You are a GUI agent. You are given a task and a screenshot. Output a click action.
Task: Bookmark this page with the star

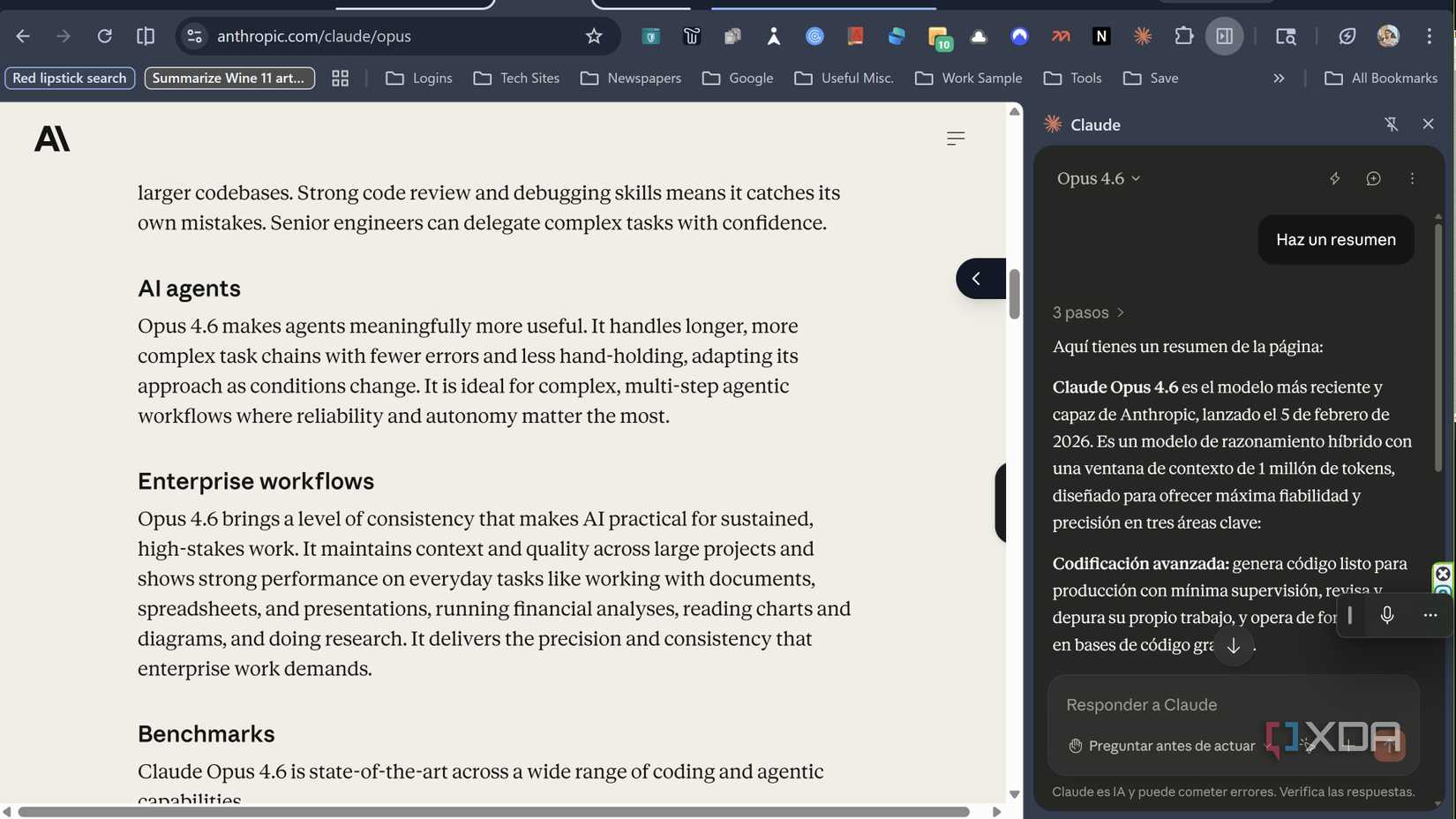594,36
